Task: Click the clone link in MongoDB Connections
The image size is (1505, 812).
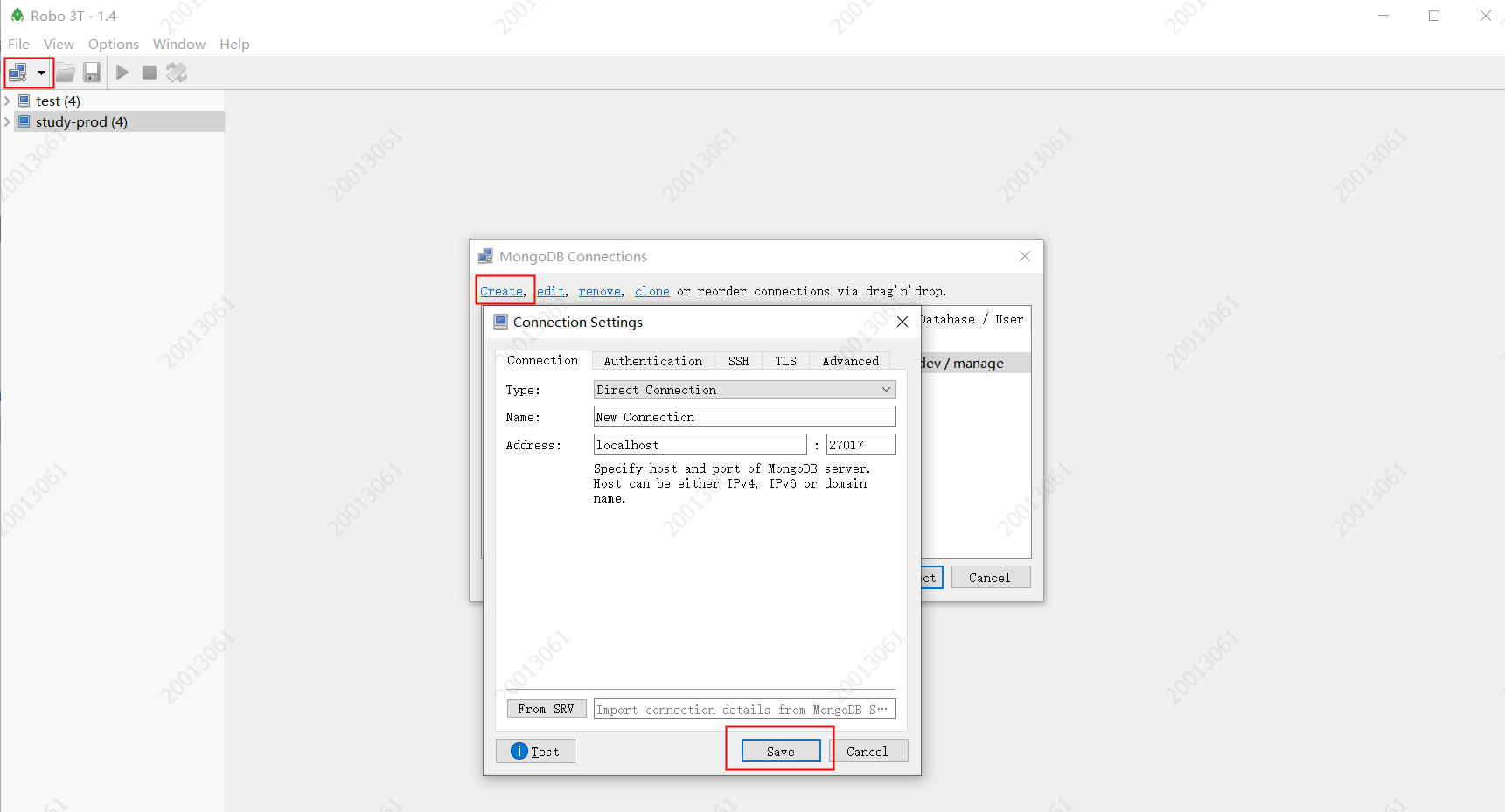Action: [x=652, y=291]
